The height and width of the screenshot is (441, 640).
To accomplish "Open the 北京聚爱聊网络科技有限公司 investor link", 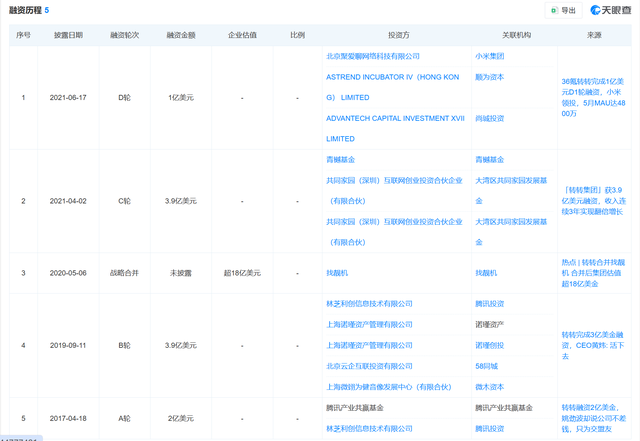I will click(x=373, y=56).
